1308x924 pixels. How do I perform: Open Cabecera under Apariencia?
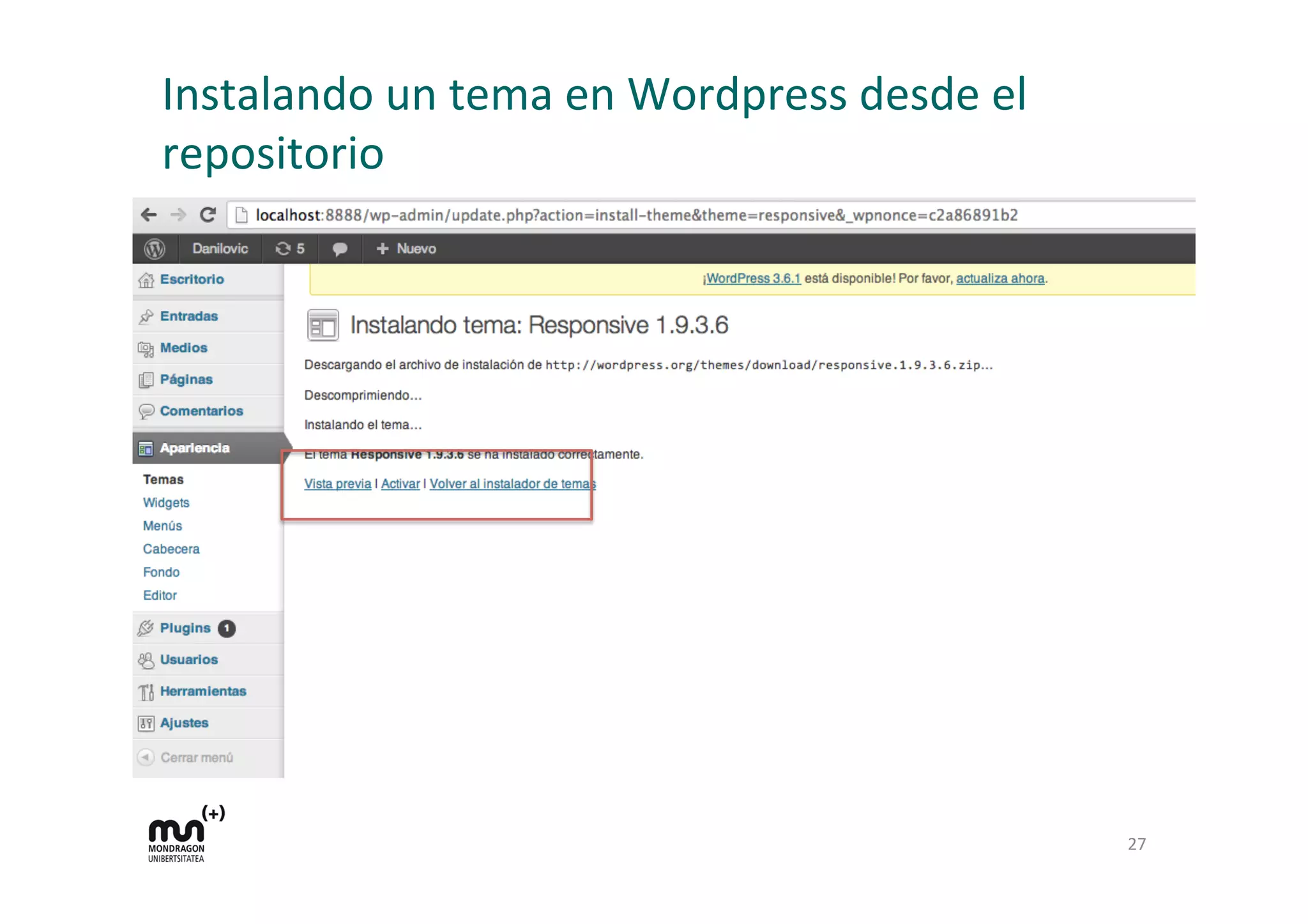171,549
